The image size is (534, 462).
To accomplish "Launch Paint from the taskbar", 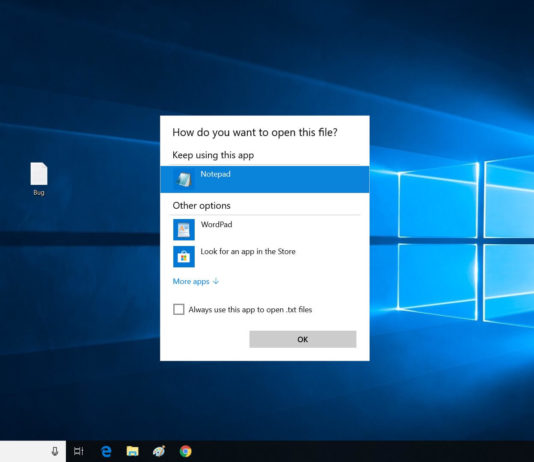I will click(x=159, y=451).
